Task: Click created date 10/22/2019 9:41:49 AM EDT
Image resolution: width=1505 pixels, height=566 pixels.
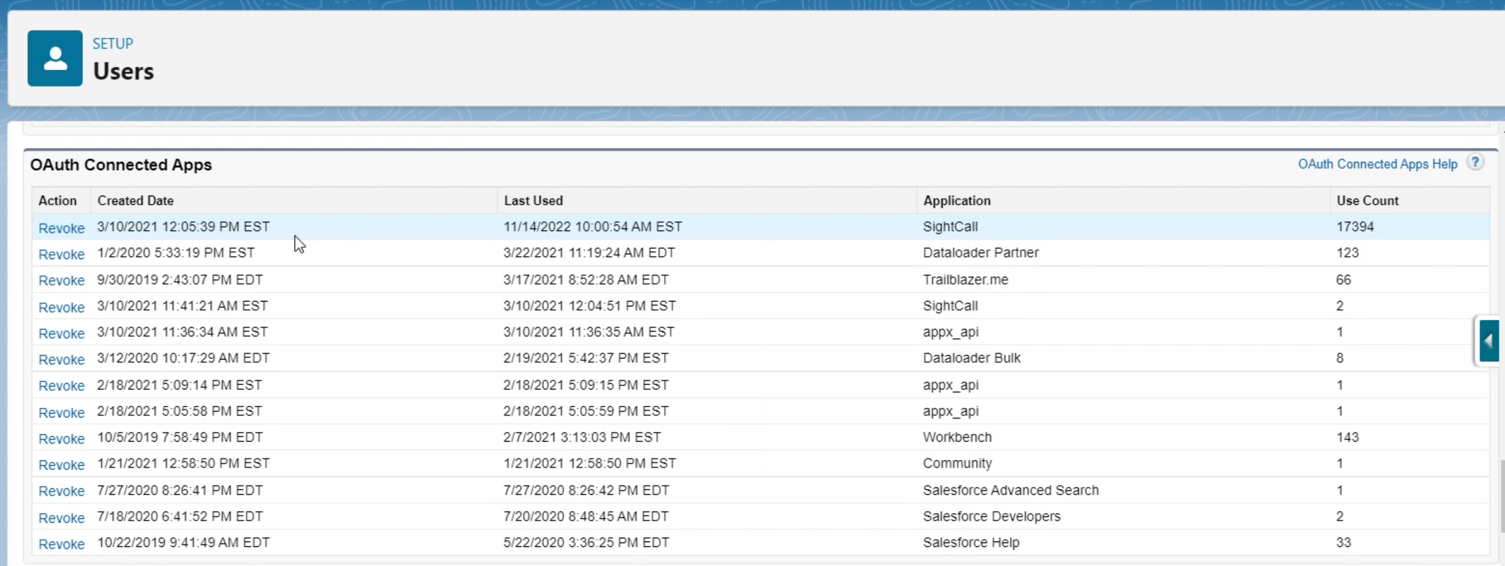Action: [183, 542]
